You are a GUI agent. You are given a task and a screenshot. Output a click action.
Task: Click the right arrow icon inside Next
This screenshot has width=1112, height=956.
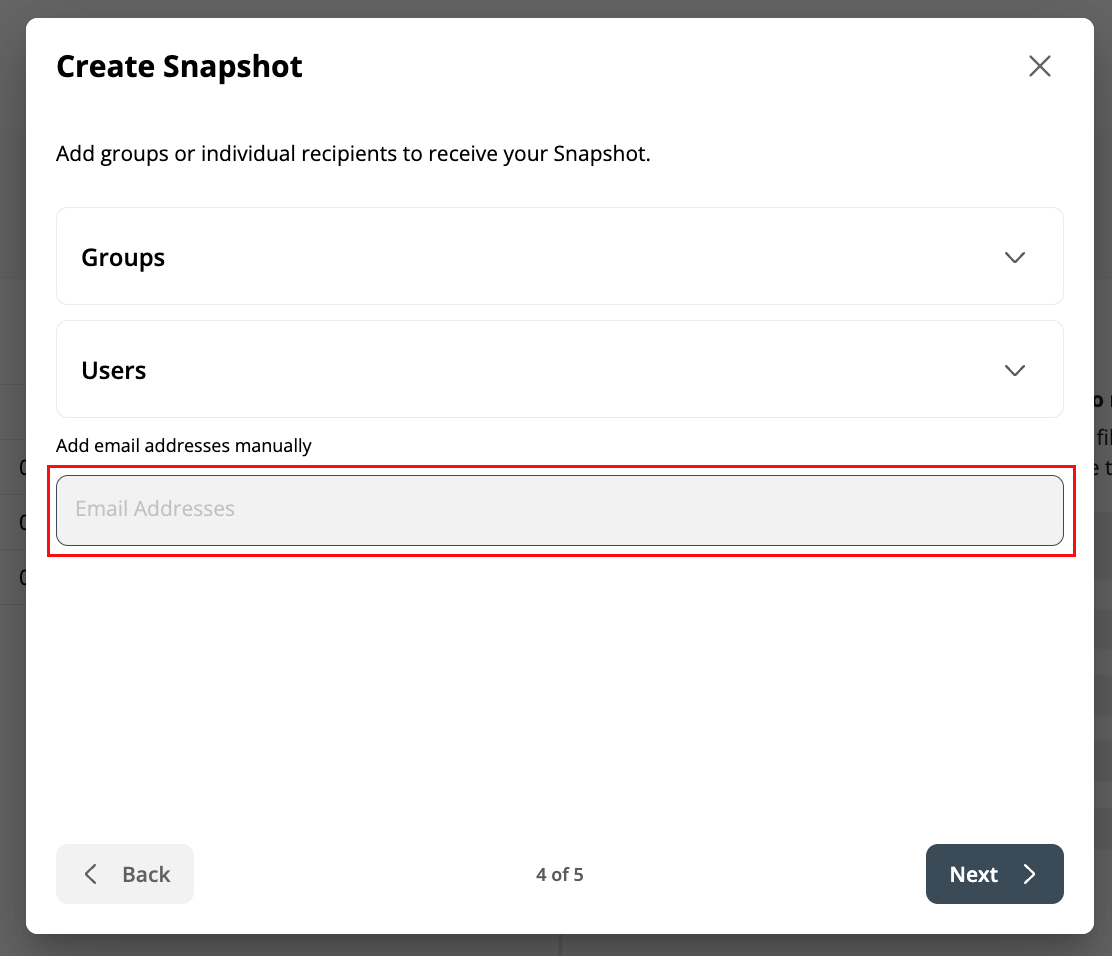(1029, 874)
